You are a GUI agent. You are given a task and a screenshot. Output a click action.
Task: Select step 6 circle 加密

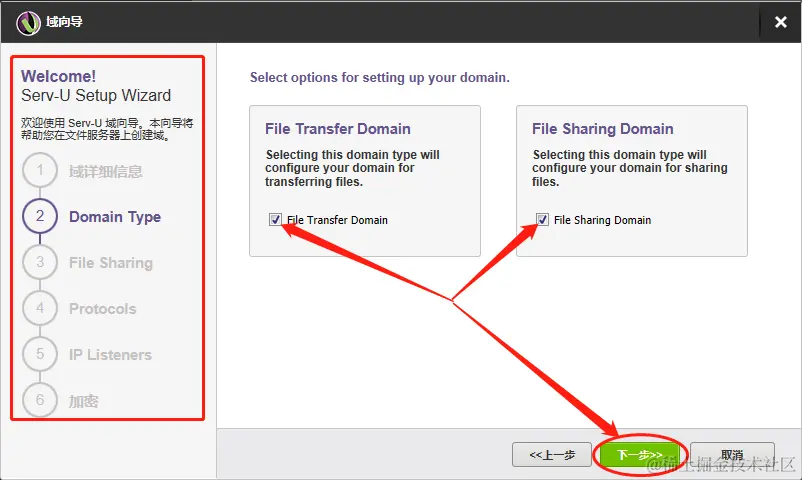(x=40, y=400)
